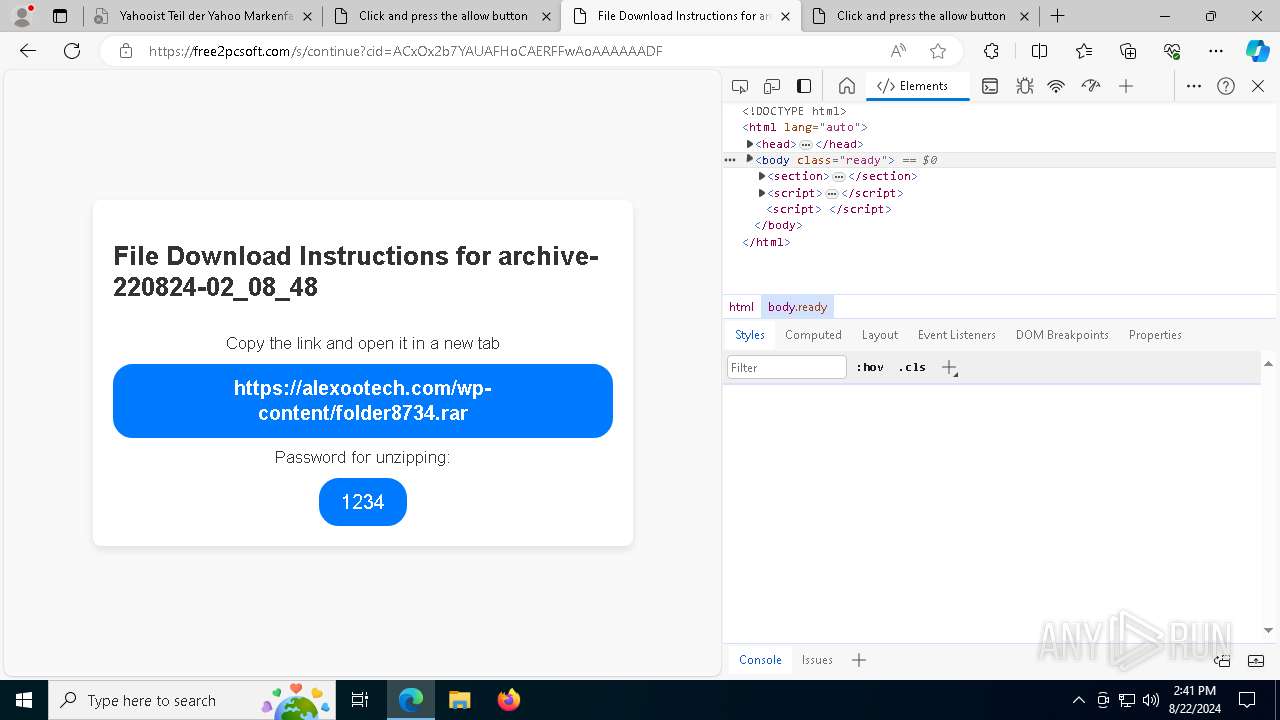Focus the Styles Filter input field
Screen dimensions: 1280x720
tap(787, 367)
